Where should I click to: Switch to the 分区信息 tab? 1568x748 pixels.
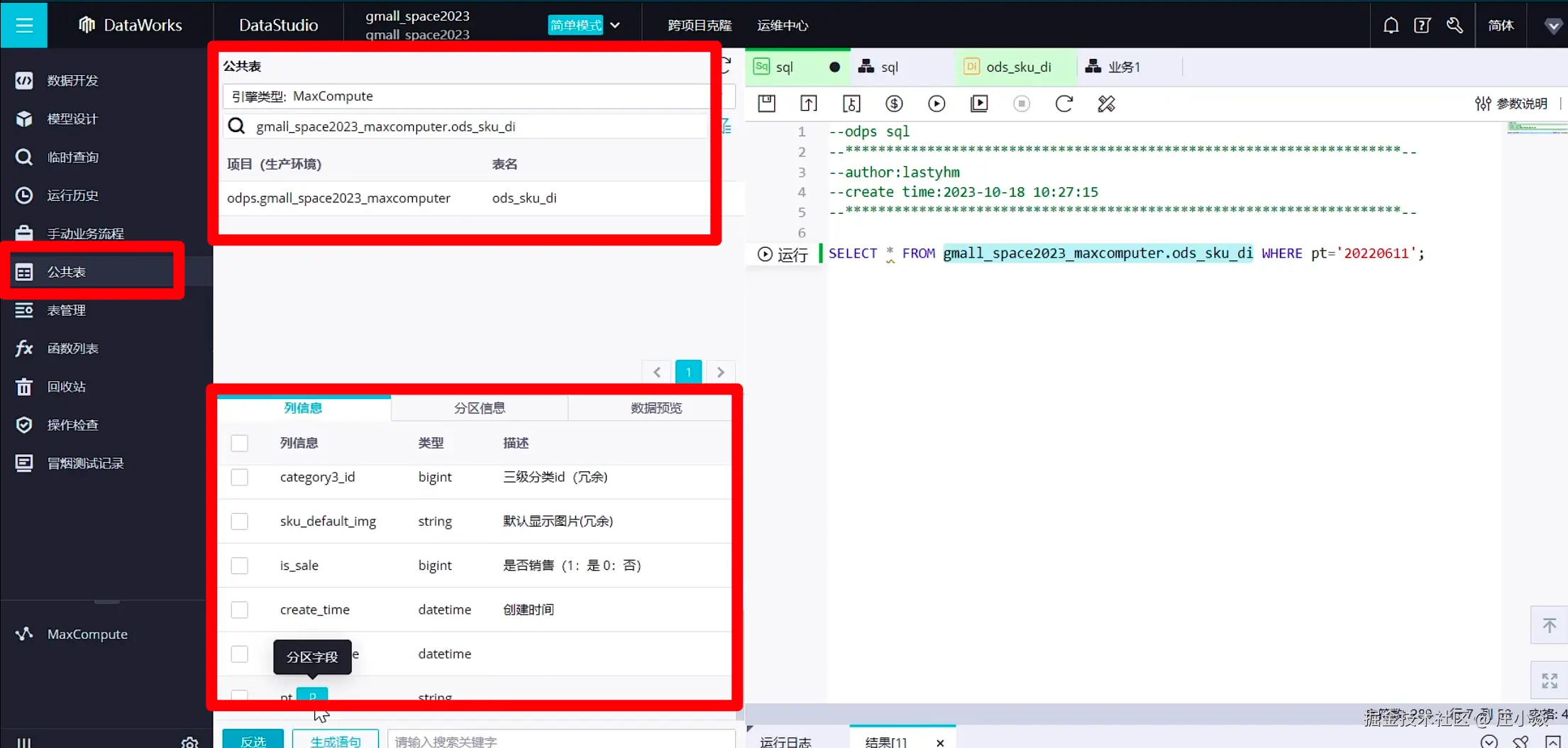click(x=480, y=408)
